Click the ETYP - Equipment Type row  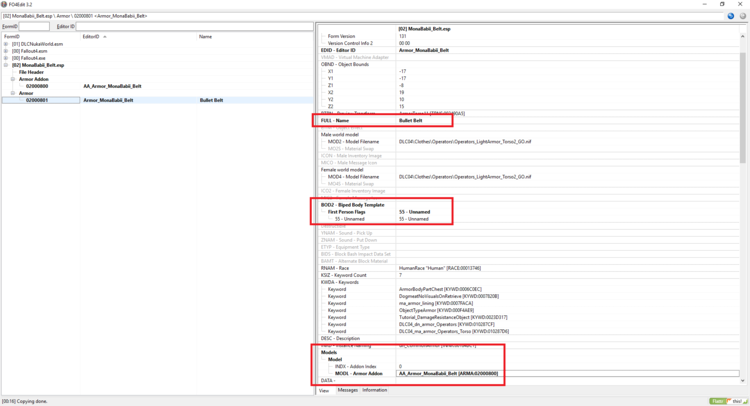529,247
